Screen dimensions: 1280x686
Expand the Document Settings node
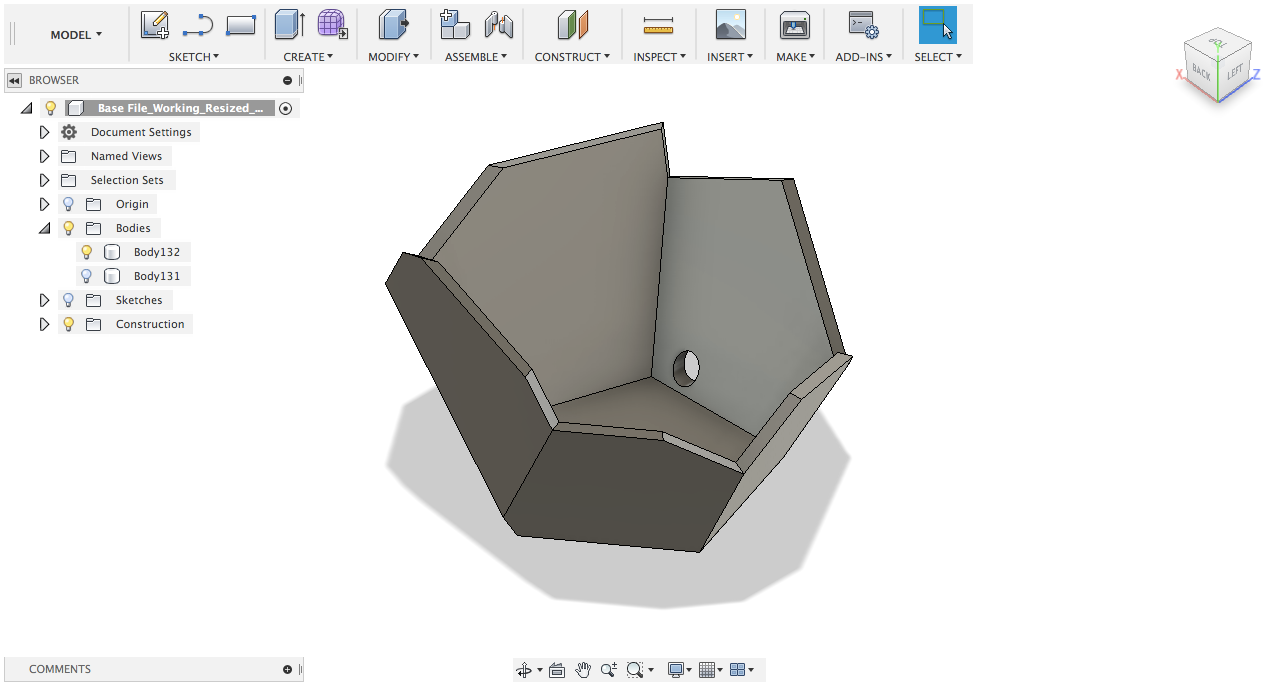point(44,132)
